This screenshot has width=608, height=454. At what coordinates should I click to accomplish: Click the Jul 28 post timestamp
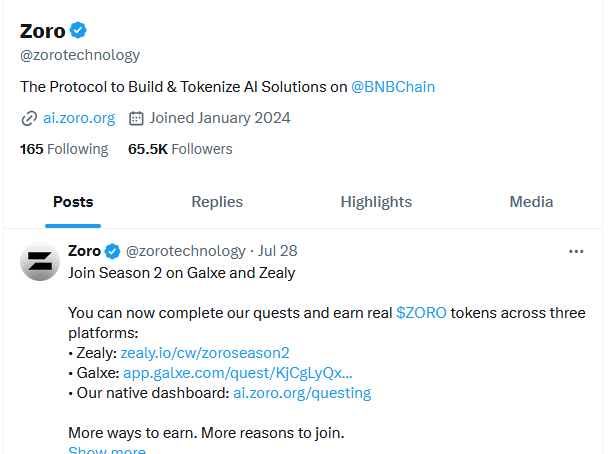(277, 251)
